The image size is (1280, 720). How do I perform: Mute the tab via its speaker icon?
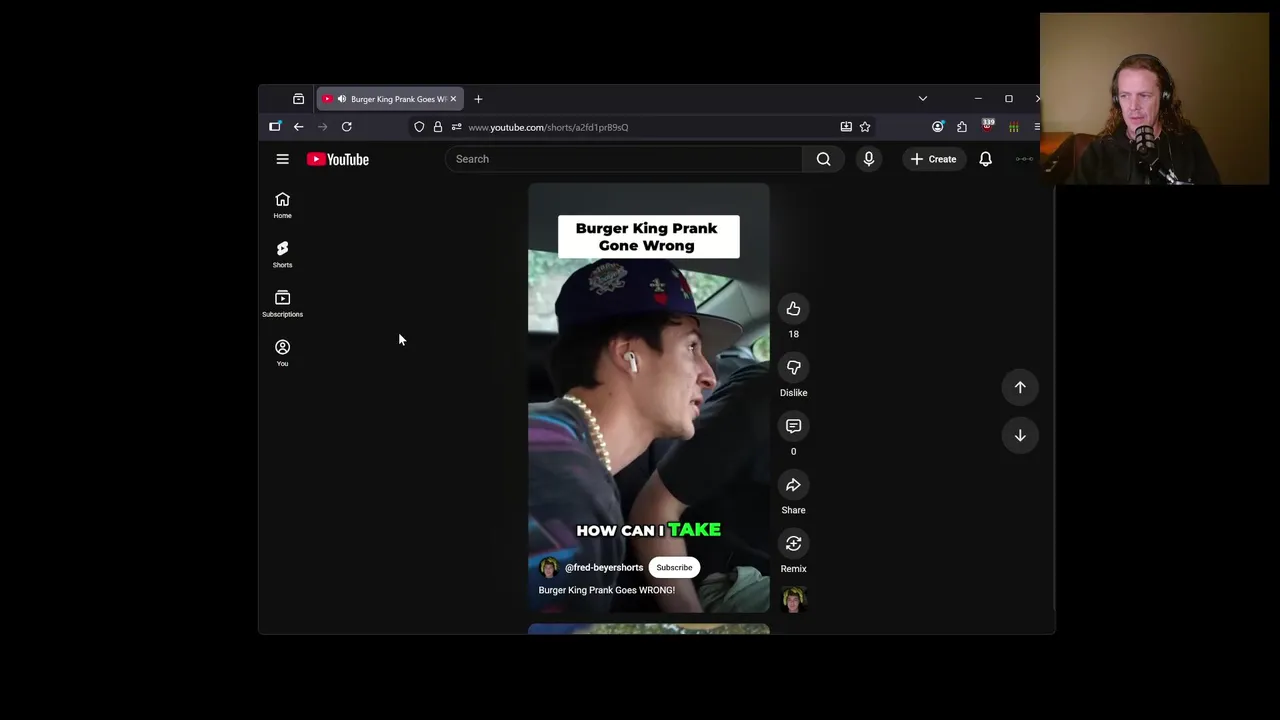[342, 99]
